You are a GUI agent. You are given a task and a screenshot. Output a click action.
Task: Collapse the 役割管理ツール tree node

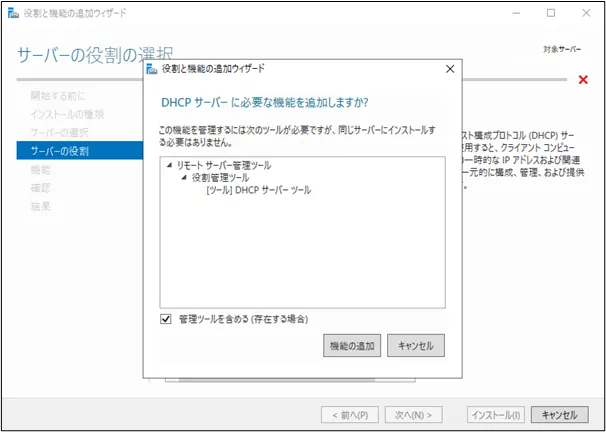(185, 177)
